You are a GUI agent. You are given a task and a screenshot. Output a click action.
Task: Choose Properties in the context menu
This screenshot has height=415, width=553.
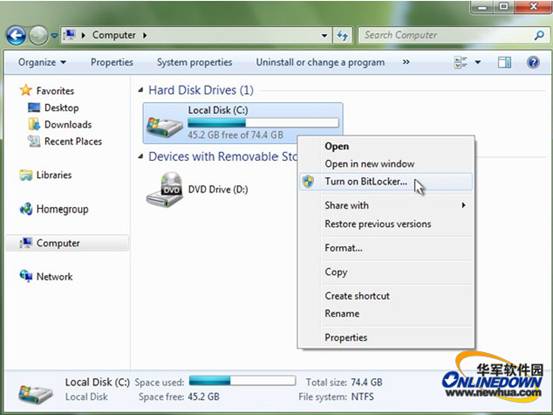click(346, 338)
